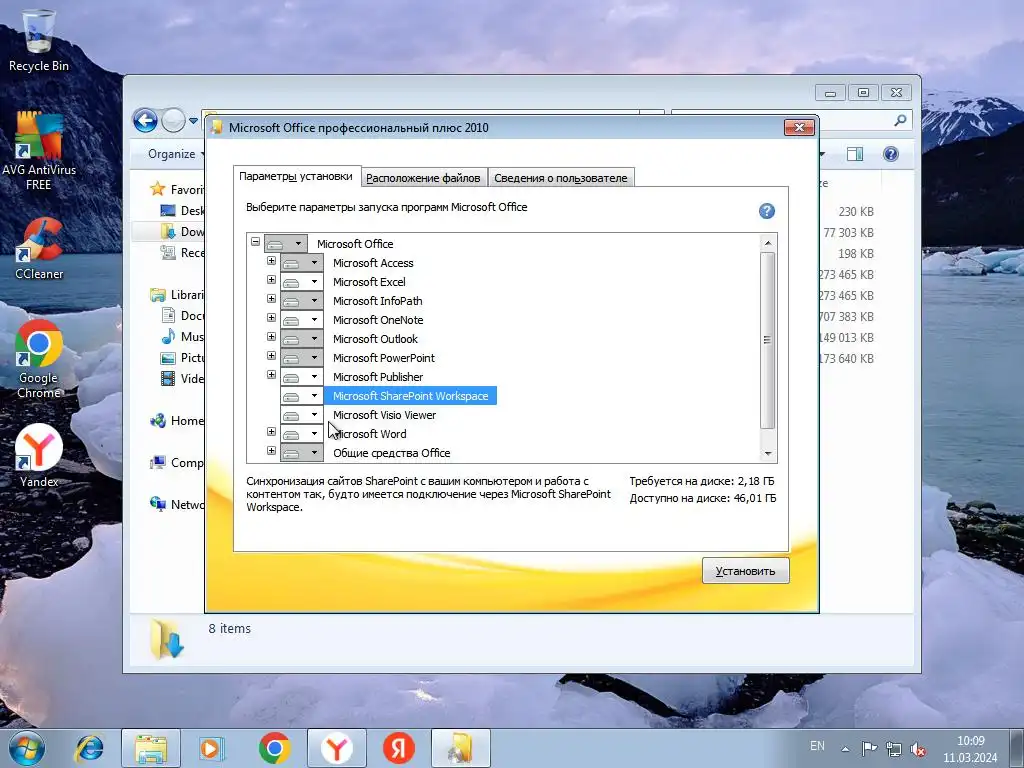
Task: Select the Microsoft Visio Viewer tree item
Action: click(384, 415)
